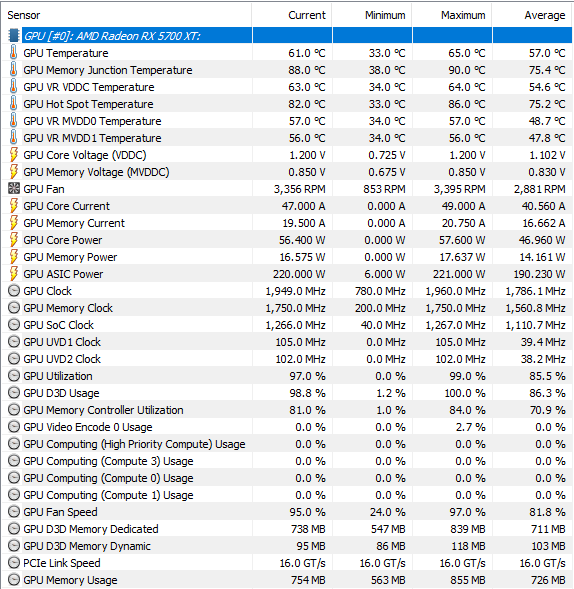Select GPU D3D Memory Dedicated label
The height and width of the screenshot is (589, 574).
91,529
